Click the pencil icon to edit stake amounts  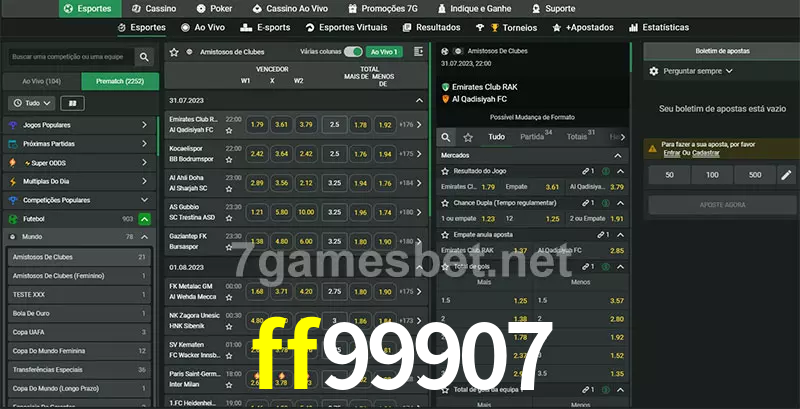(786, 175)
